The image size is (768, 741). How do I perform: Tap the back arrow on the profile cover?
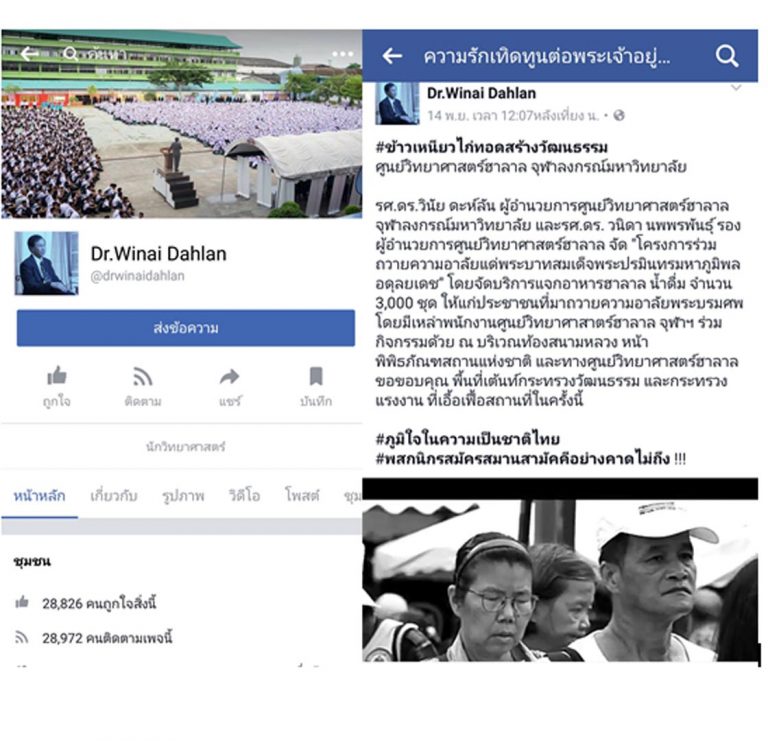click(x=29, y=53)
